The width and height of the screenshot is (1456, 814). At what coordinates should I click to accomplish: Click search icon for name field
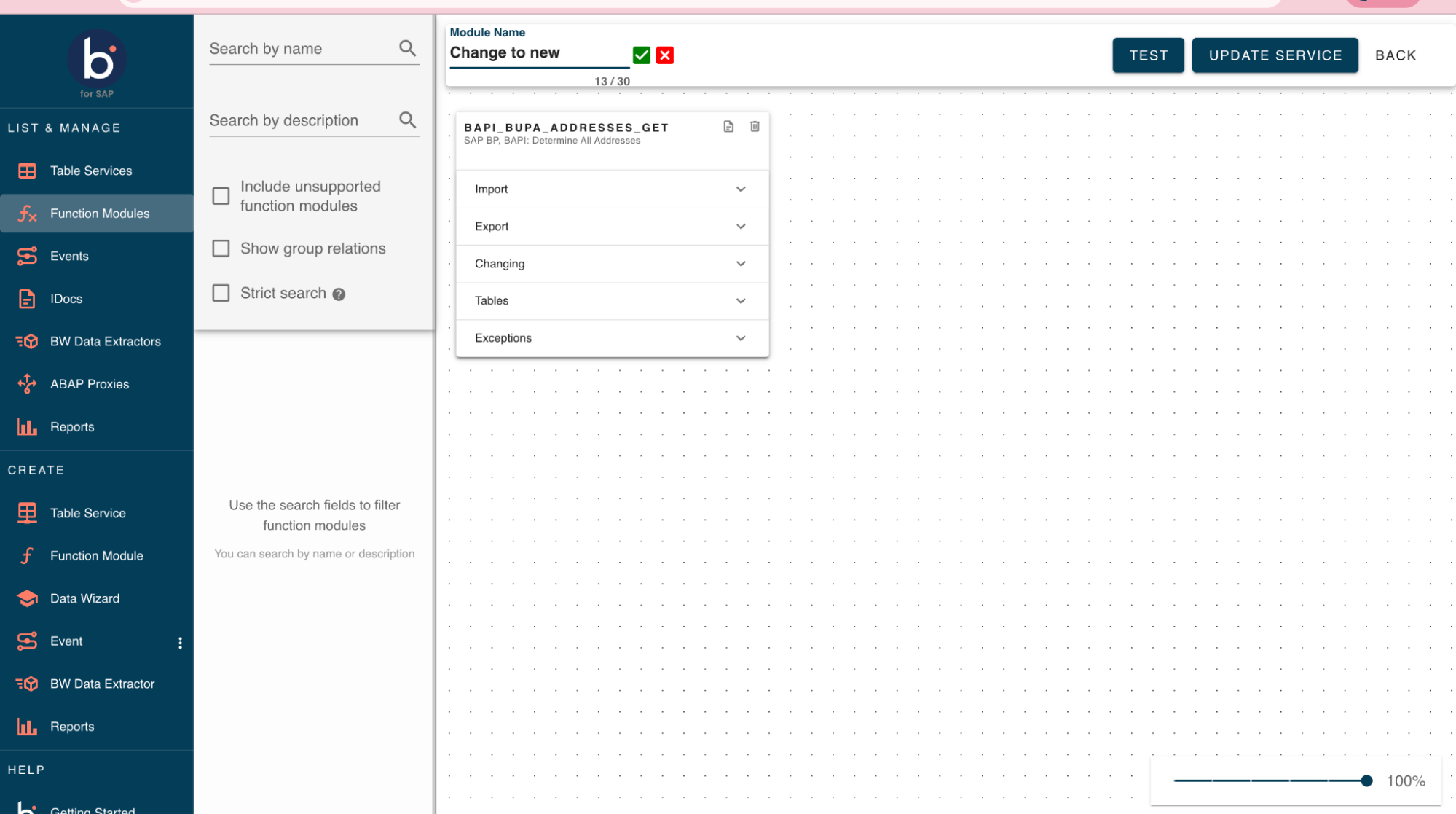[408, 48]
